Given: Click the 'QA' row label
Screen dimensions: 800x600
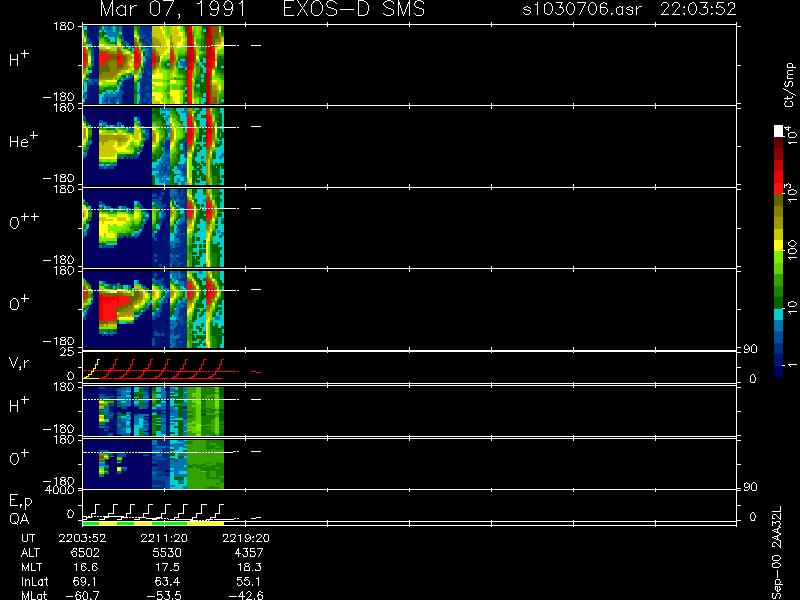Looking at the screenshot, I should tap(19, 519).
